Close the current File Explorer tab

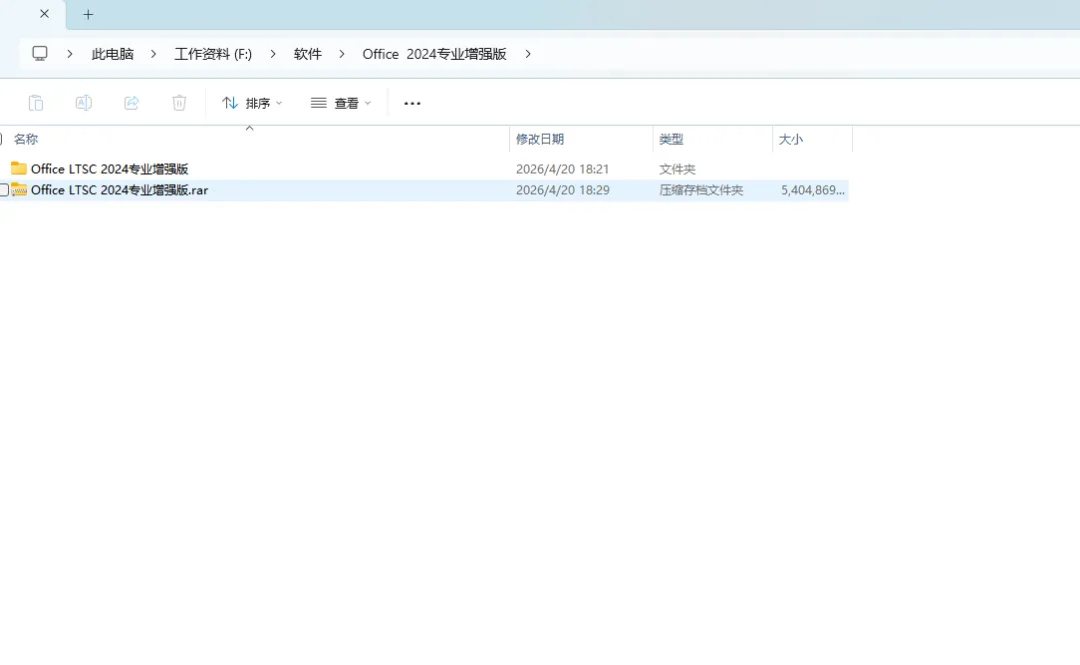44,14
